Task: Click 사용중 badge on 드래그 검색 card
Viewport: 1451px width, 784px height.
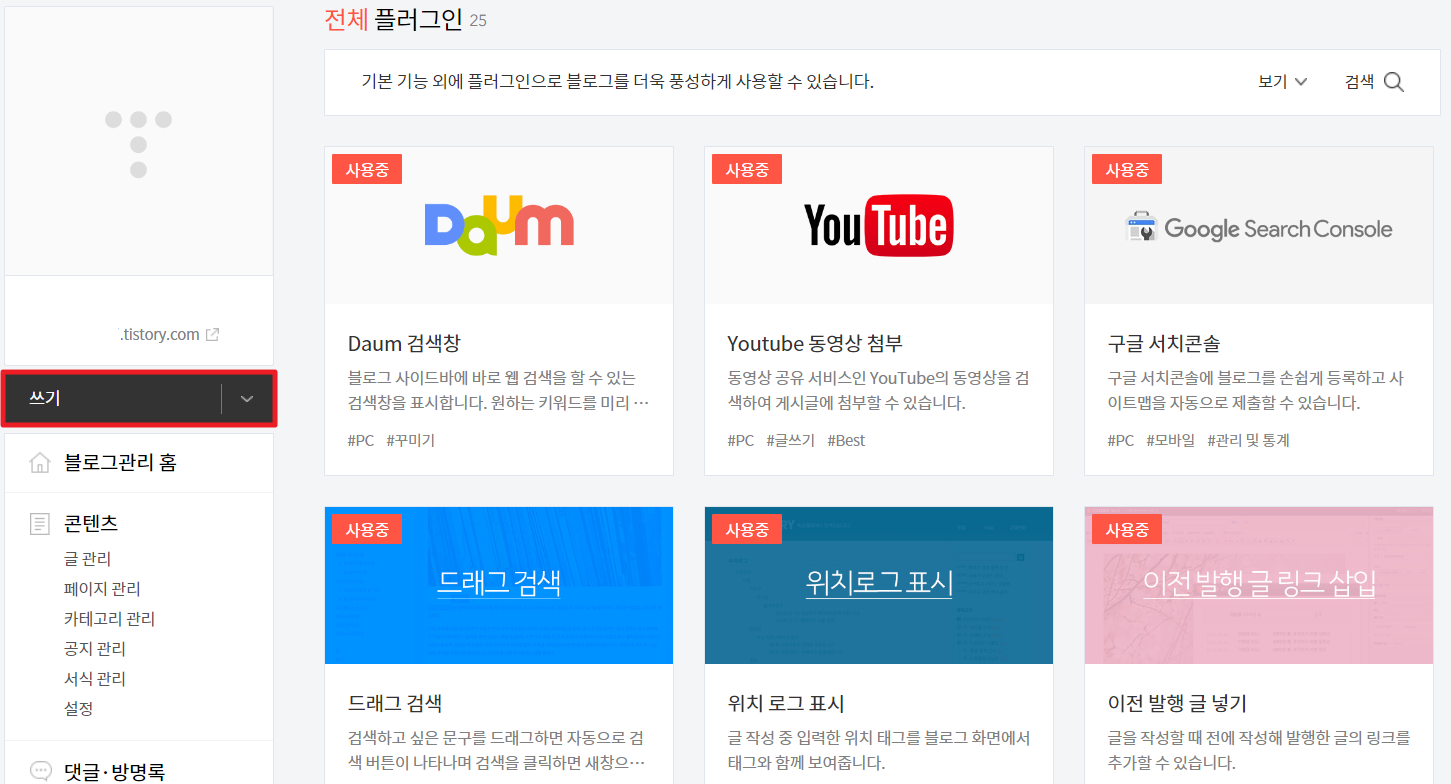Action: click(x=367, y=529)
